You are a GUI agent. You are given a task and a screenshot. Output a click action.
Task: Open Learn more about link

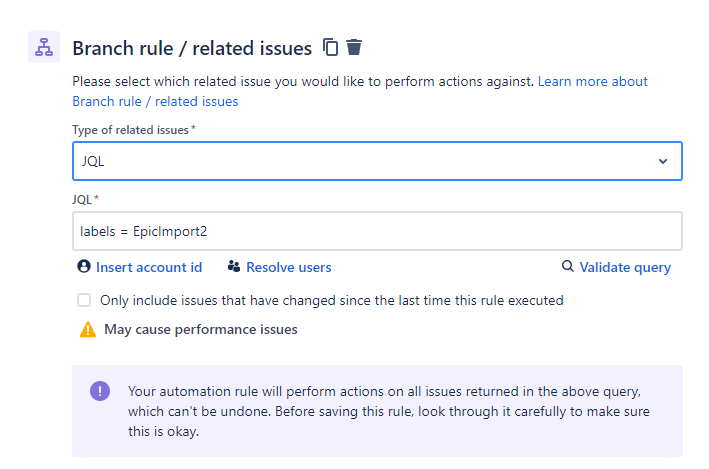(592, 81)
